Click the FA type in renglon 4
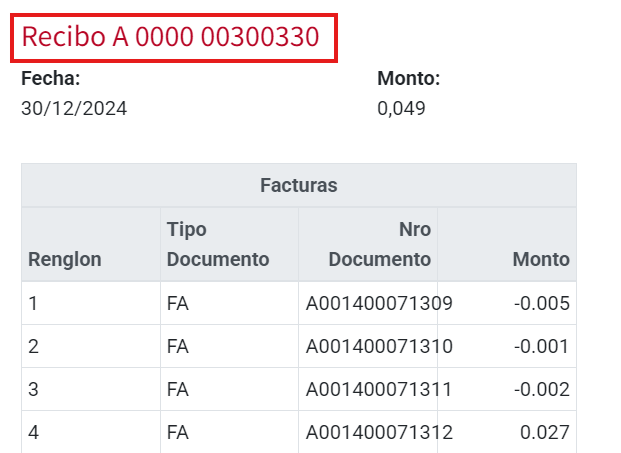This screenshot has height=453, width=621. tap(178, 432)
